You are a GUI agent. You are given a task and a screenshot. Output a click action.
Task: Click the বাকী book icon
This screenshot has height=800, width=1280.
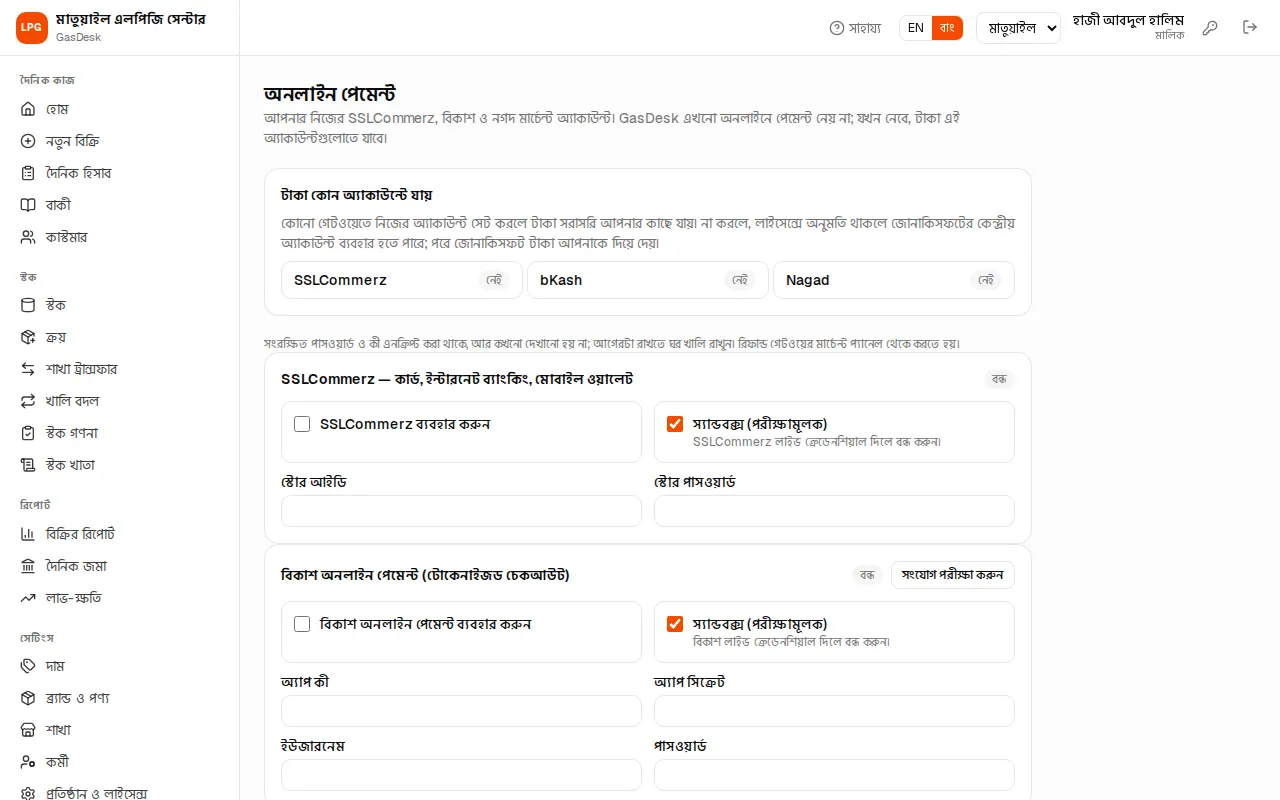click(28, 205)
